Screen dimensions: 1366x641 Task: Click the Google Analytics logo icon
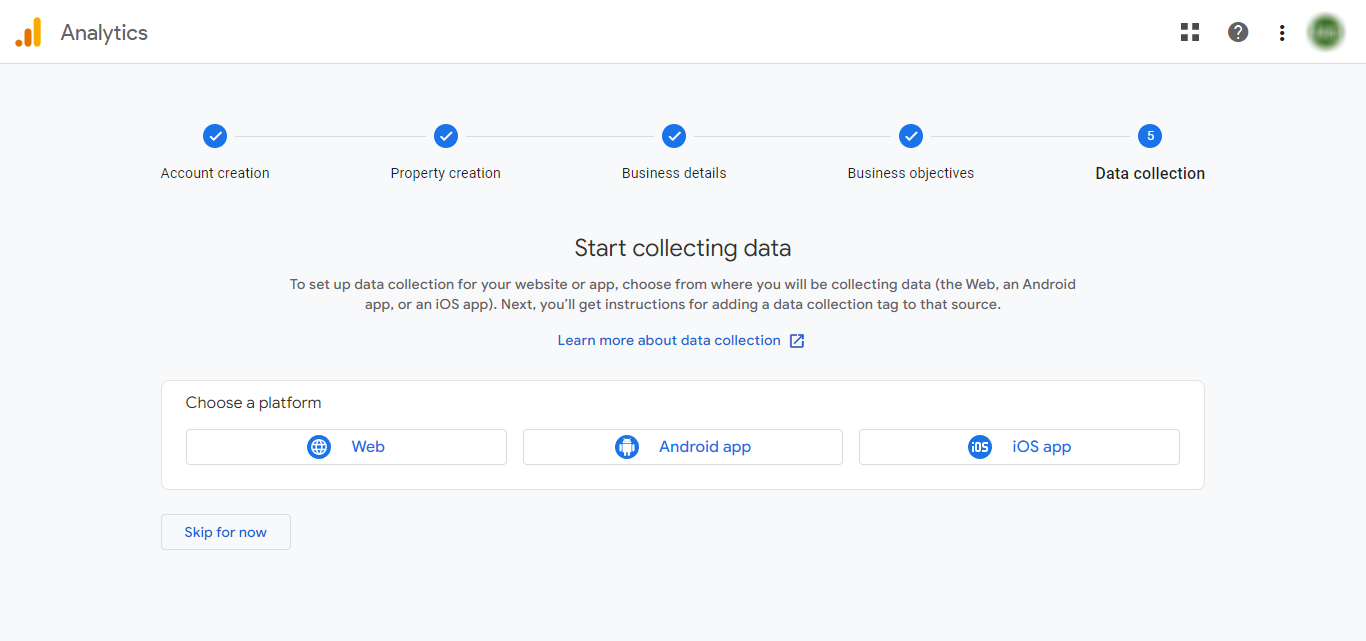pyautogui.click(x=28, y=31)
